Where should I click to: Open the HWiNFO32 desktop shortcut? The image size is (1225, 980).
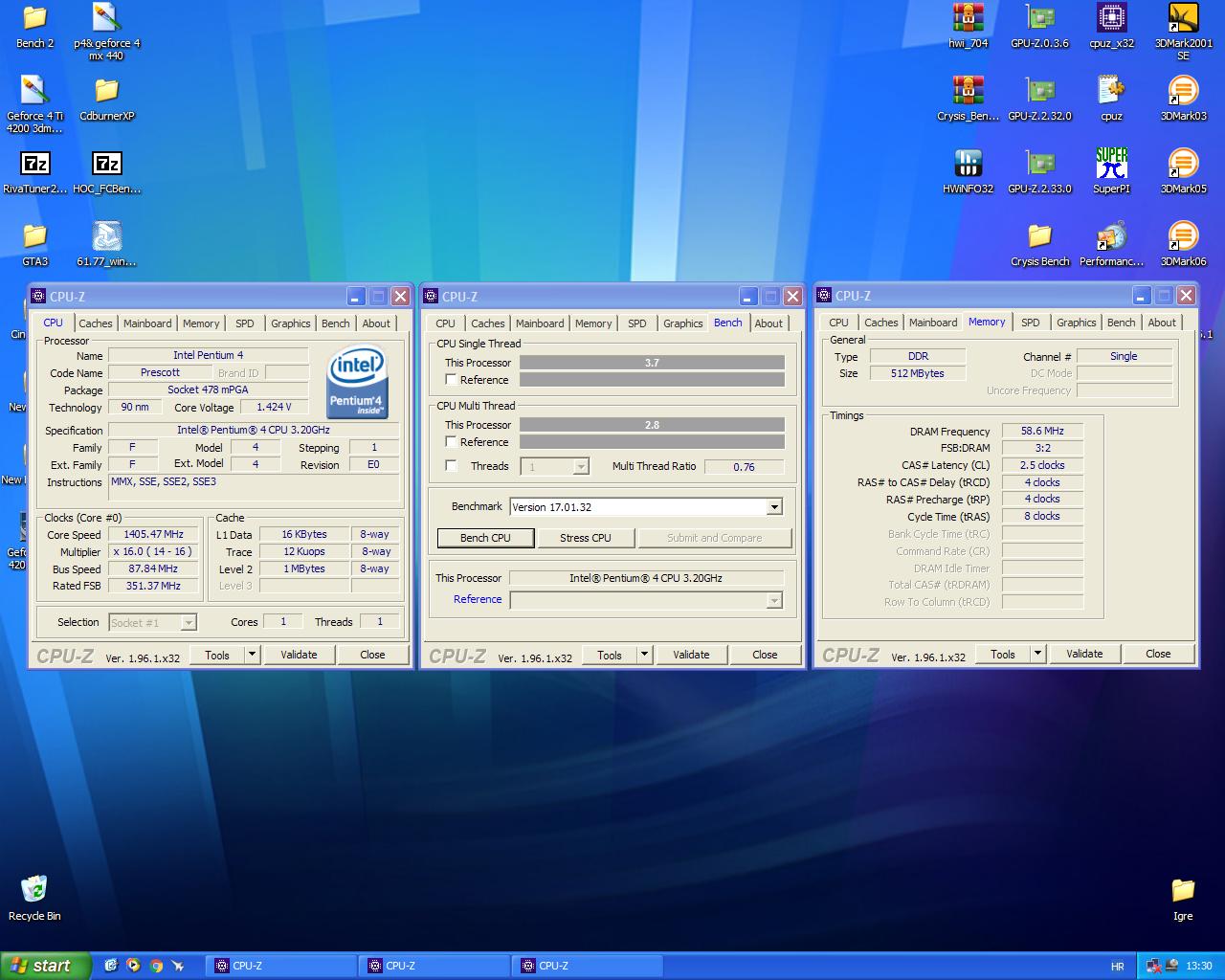point(968,164)
